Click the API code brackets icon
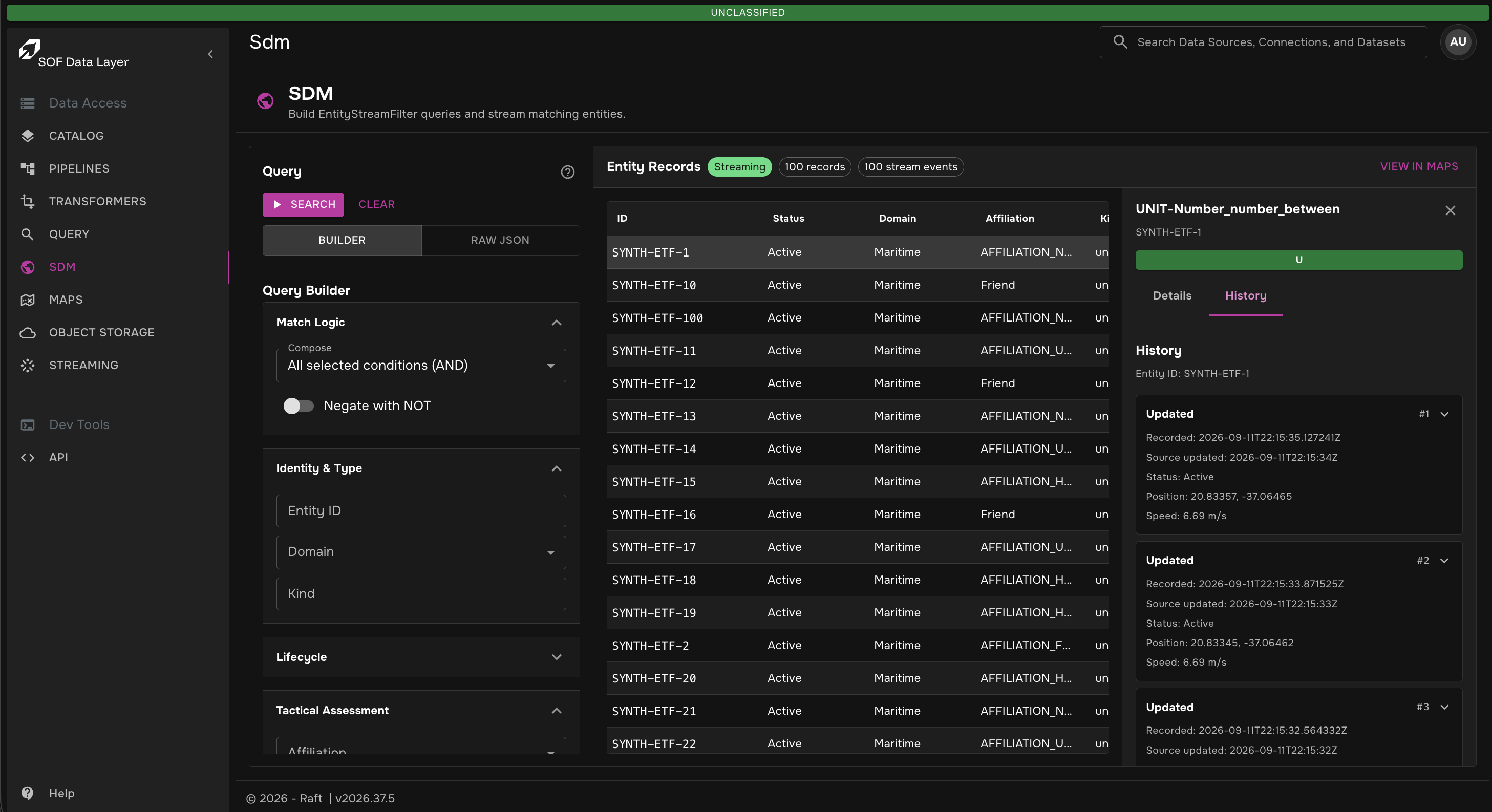This screenshot has width=1492, height=812. coord(27,458)
